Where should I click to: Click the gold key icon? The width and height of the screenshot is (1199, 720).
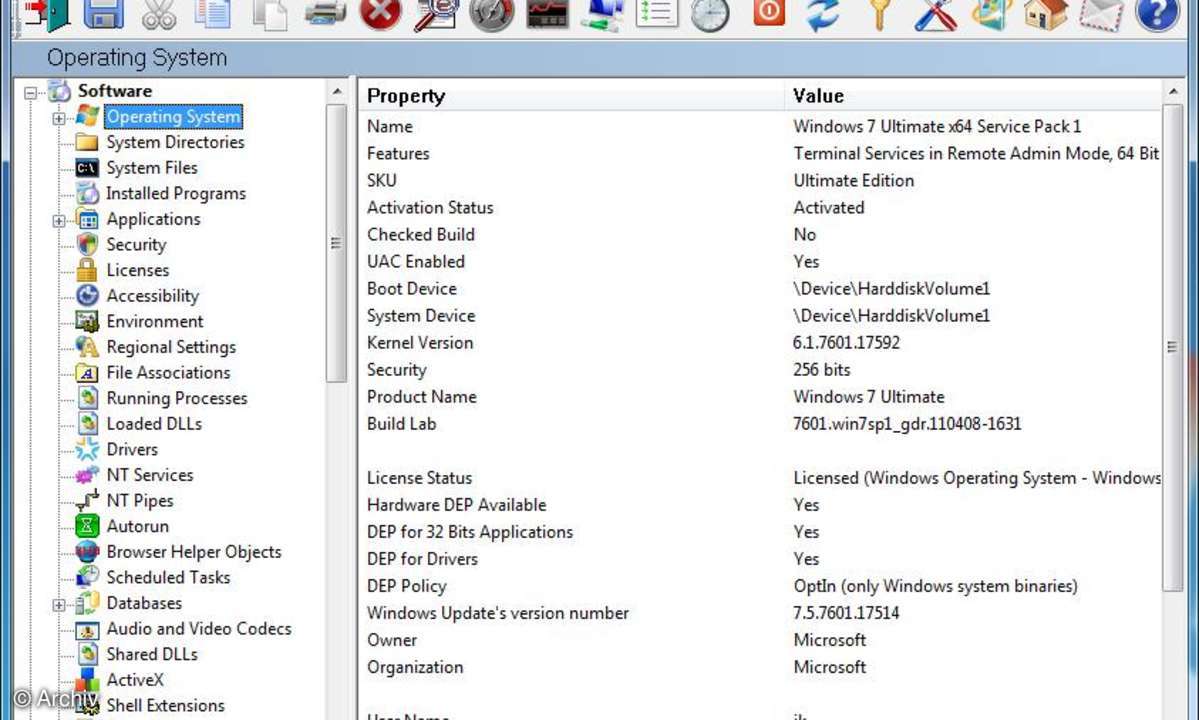tap(879, 14)
